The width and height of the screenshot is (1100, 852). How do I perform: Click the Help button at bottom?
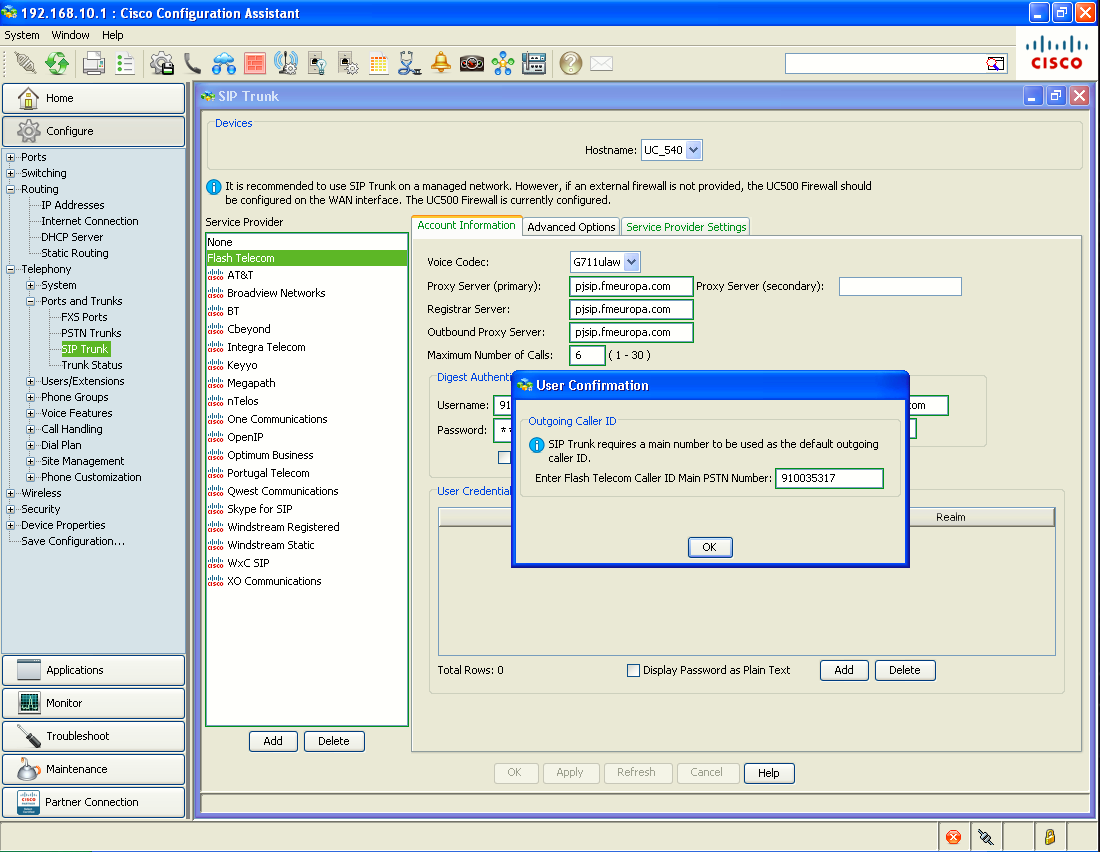pyautogui.click(x=769, y=773)
